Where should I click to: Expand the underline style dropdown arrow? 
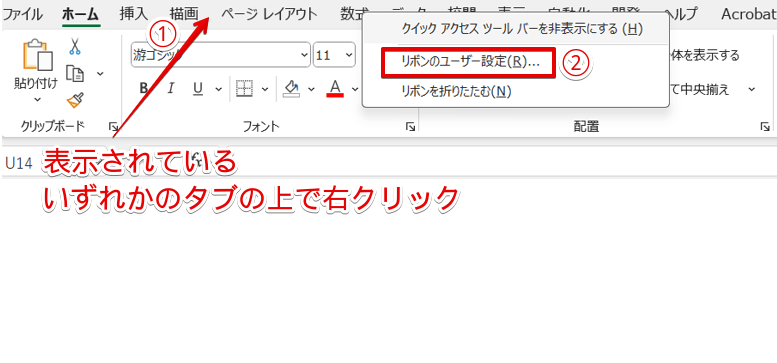219,89
